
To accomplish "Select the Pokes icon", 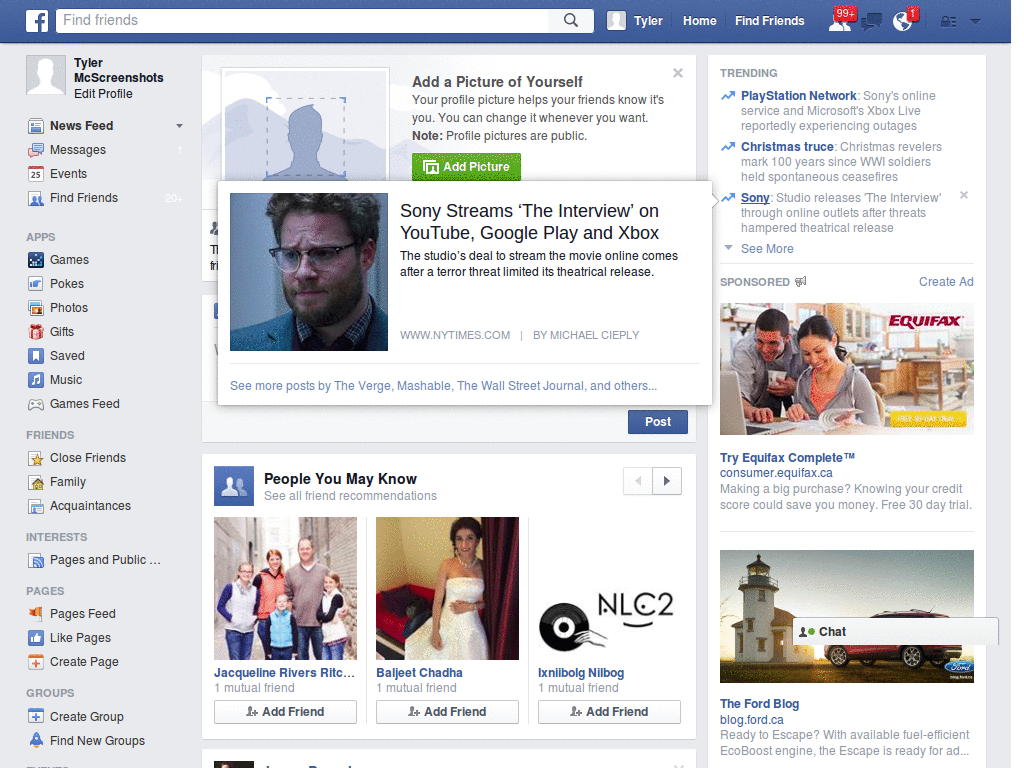I will point(35,283).
